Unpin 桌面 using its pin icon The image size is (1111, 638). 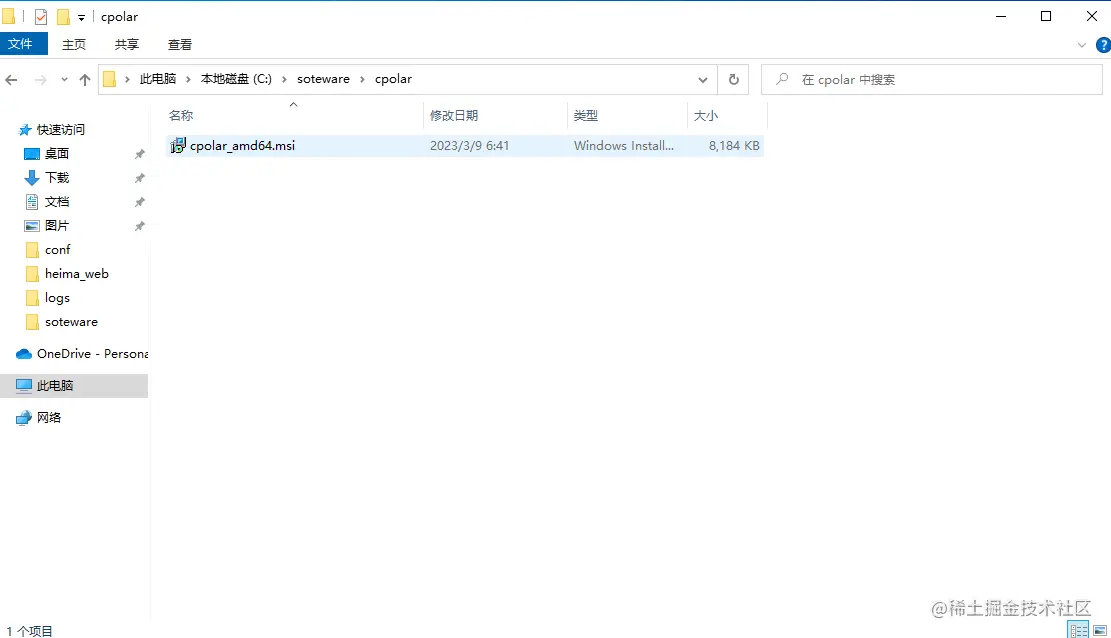[140, 154]
